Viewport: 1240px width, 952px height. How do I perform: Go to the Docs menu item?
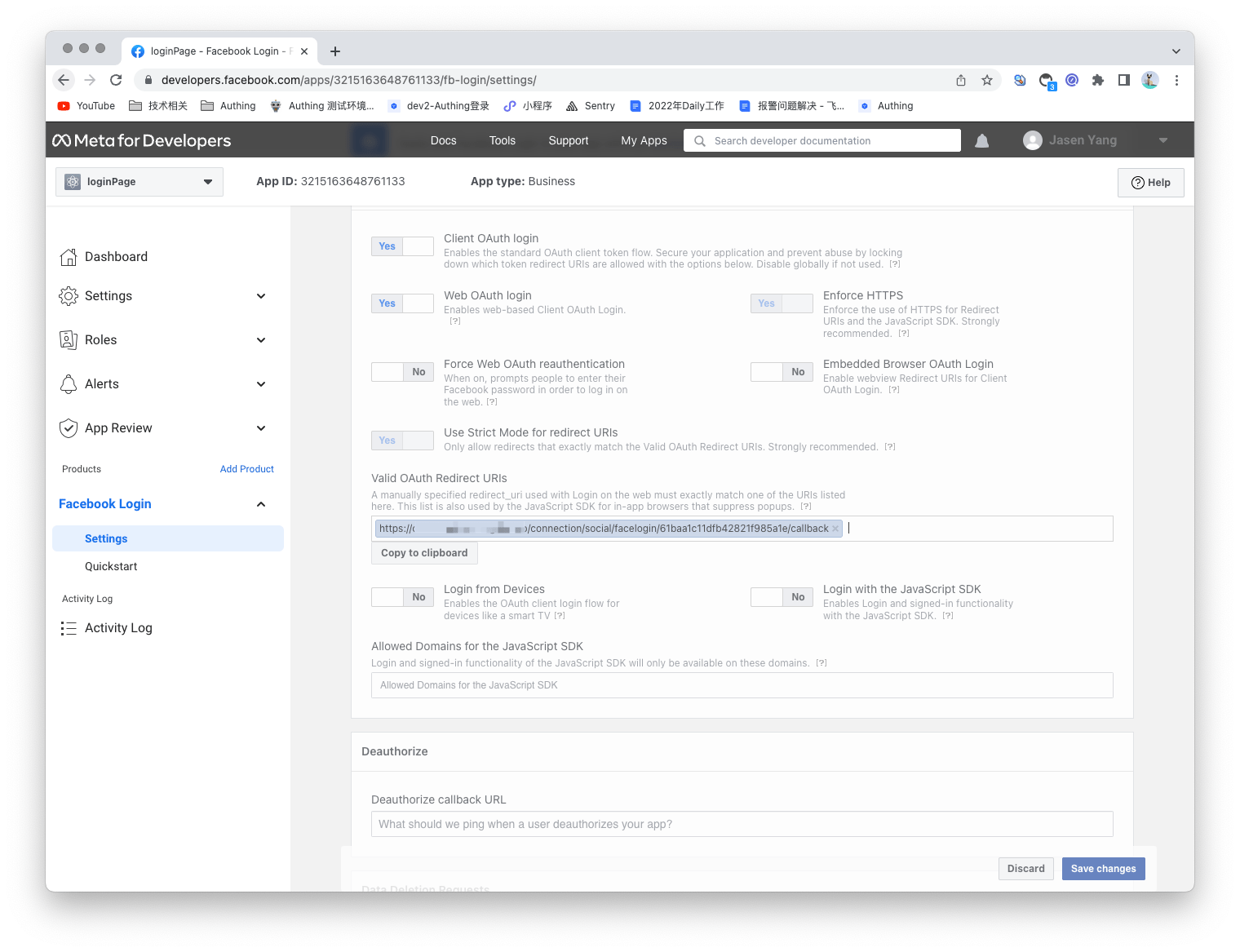443,140
